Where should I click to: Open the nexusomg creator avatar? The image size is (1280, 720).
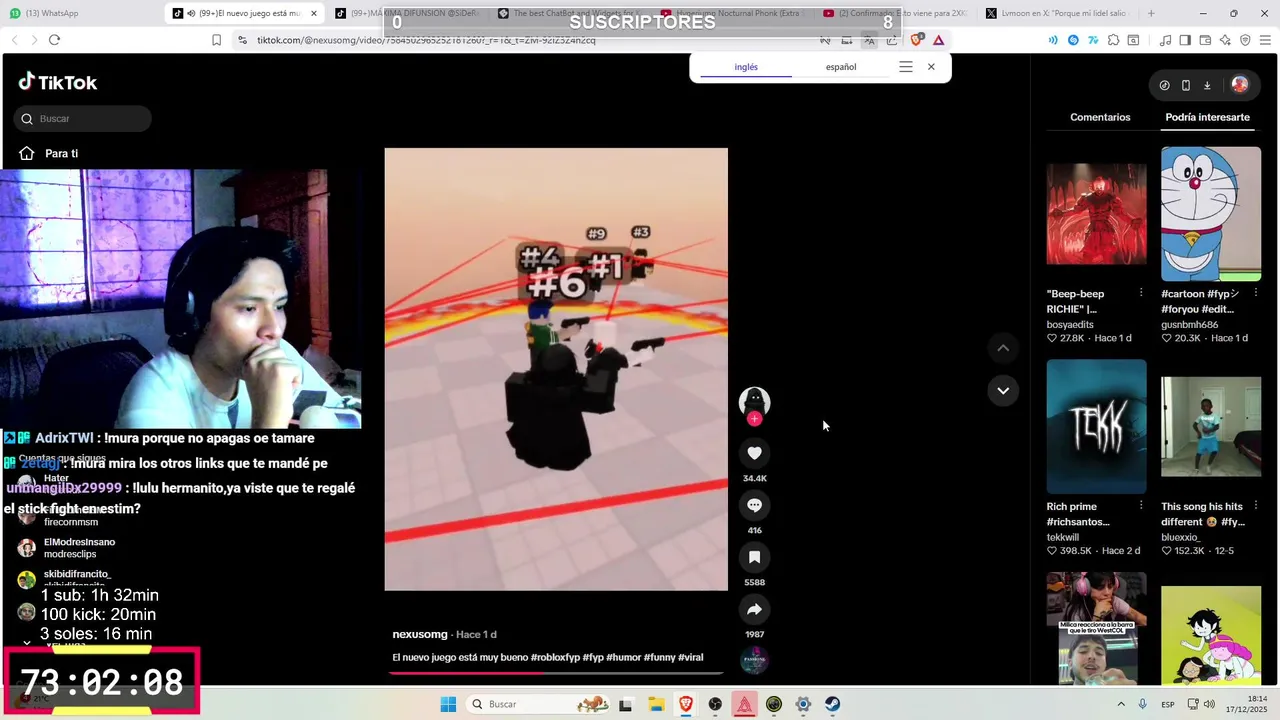754,401
